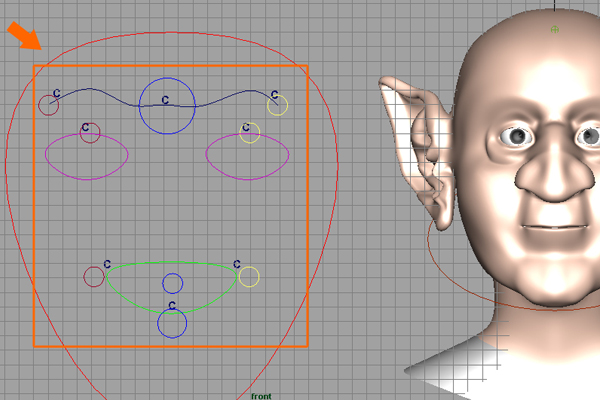Pick the red circle above the left magenta eye shape
This screenshot has width=600, height=400.
click(x=90, y=133)
